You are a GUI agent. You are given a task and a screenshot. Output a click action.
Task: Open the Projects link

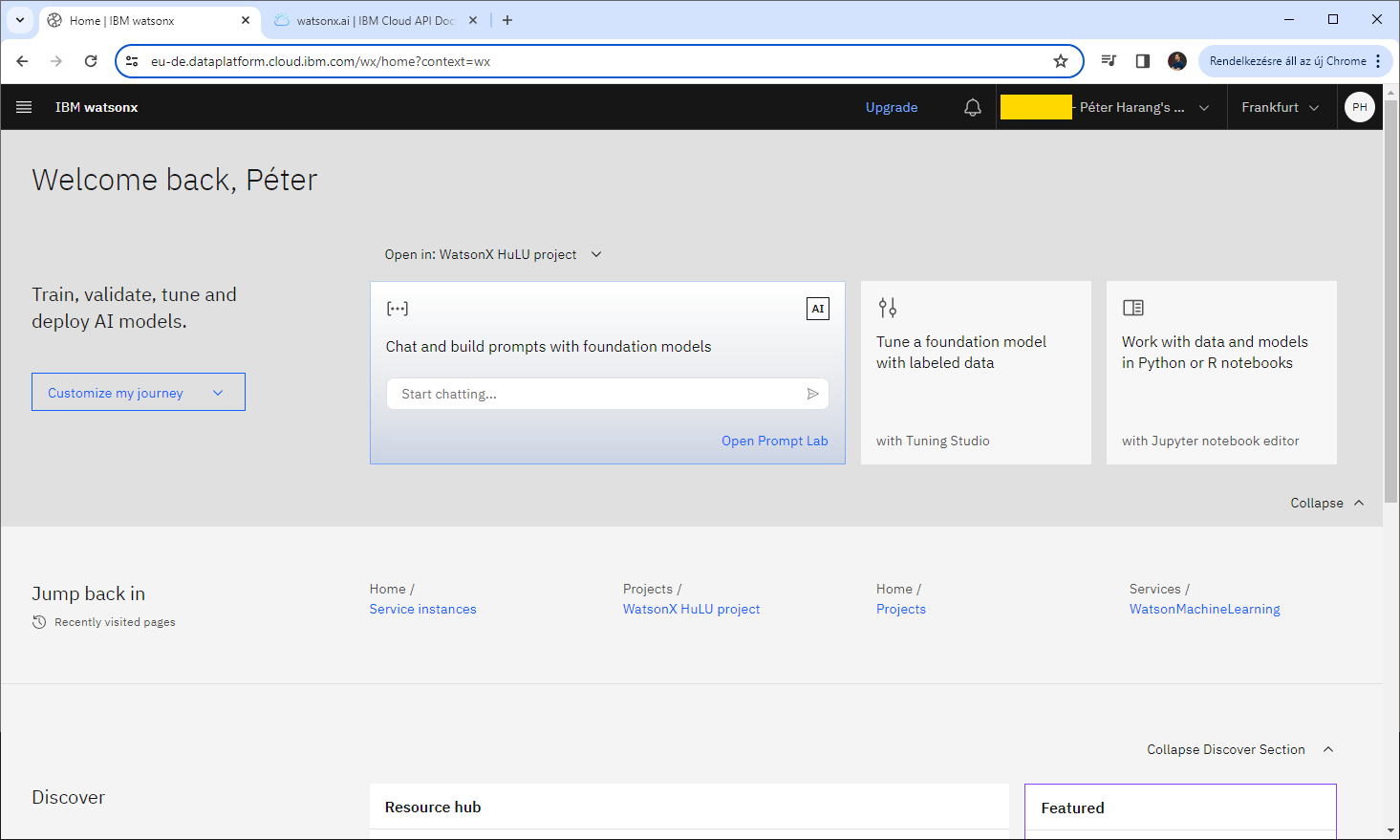[x=901, y=609]
